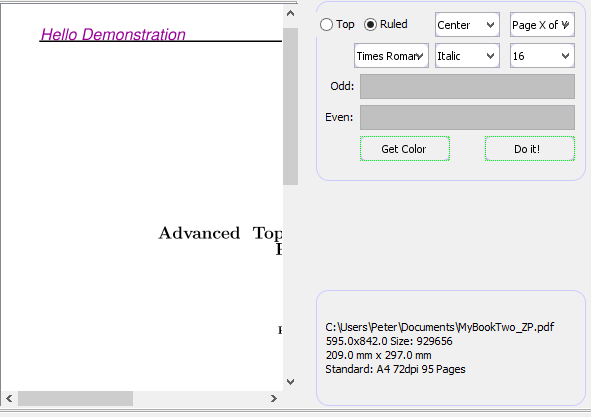Click the Odd header text field
591x417 pixels.
pos(467,86)
